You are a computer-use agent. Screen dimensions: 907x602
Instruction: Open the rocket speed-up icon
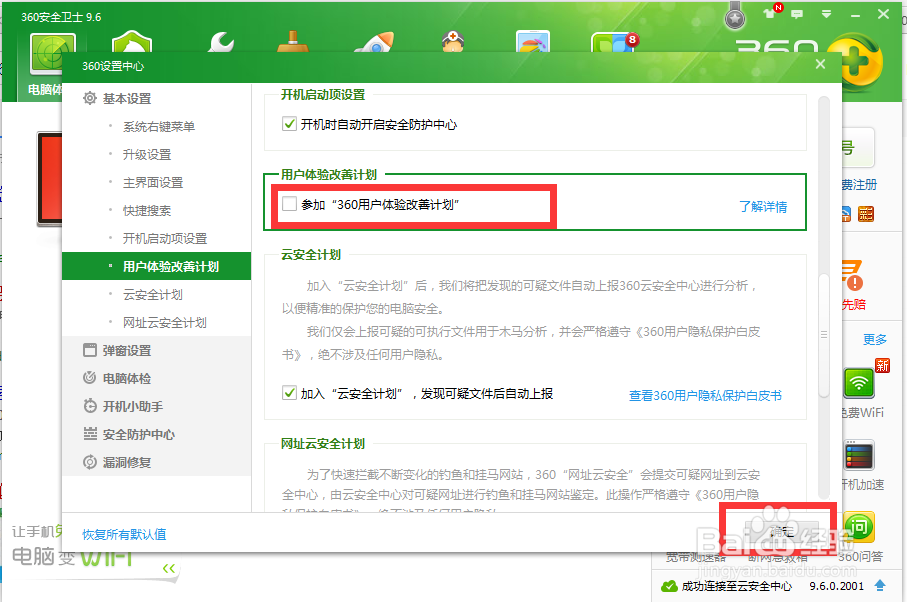(375, 42)
